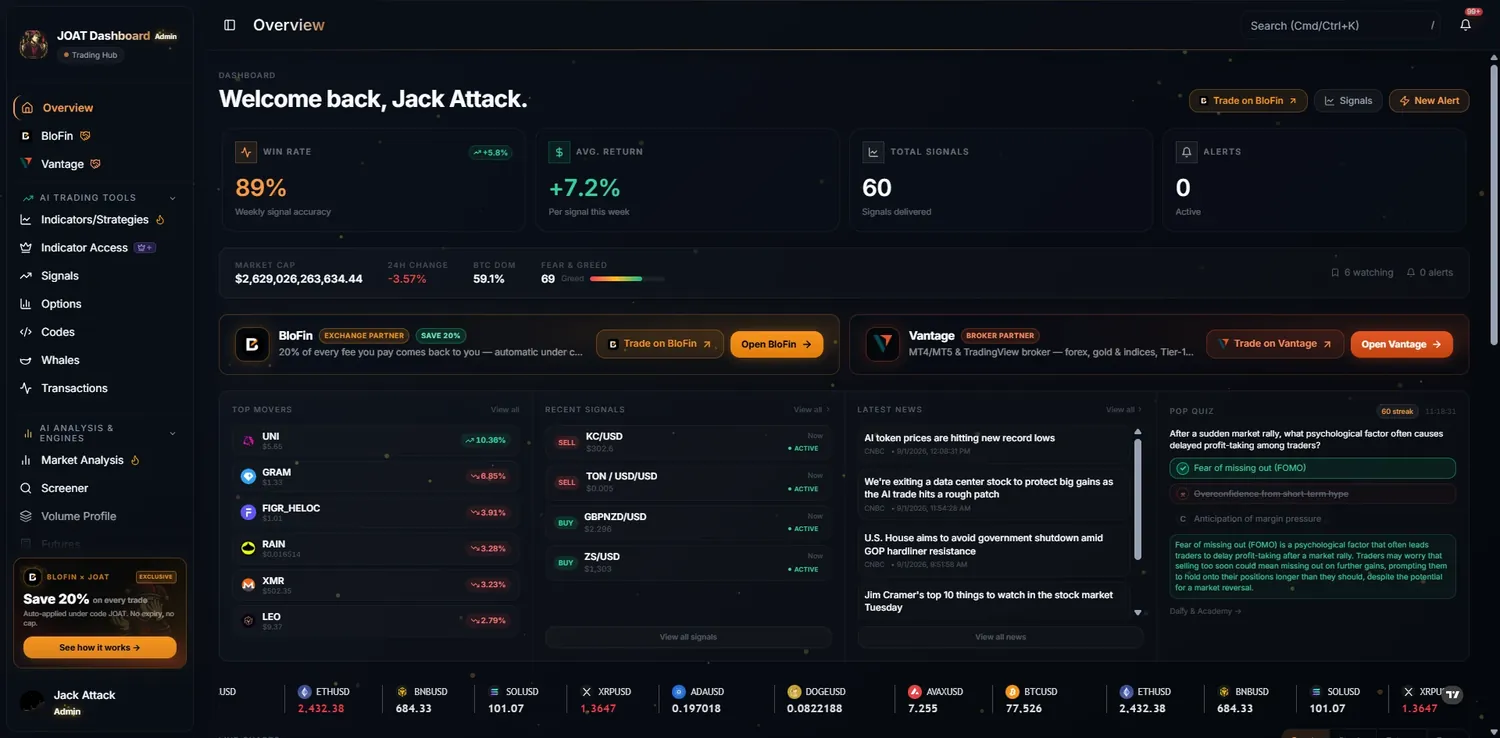1500x738 pixels.
Task: Click the crown icon beside Indicator Access
Action: coord(26,248)
